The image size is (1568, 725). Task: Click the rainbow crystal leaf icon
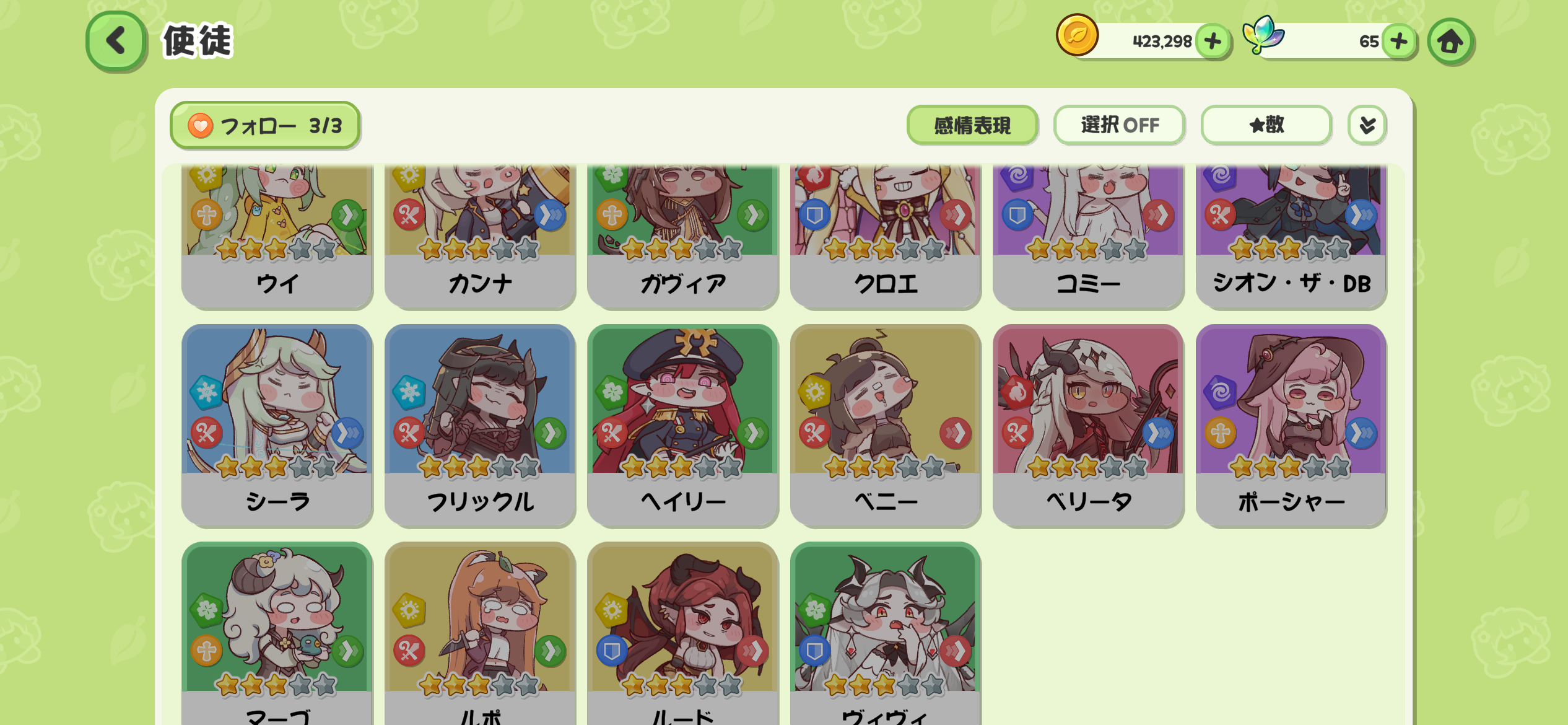click(1264, 35)
